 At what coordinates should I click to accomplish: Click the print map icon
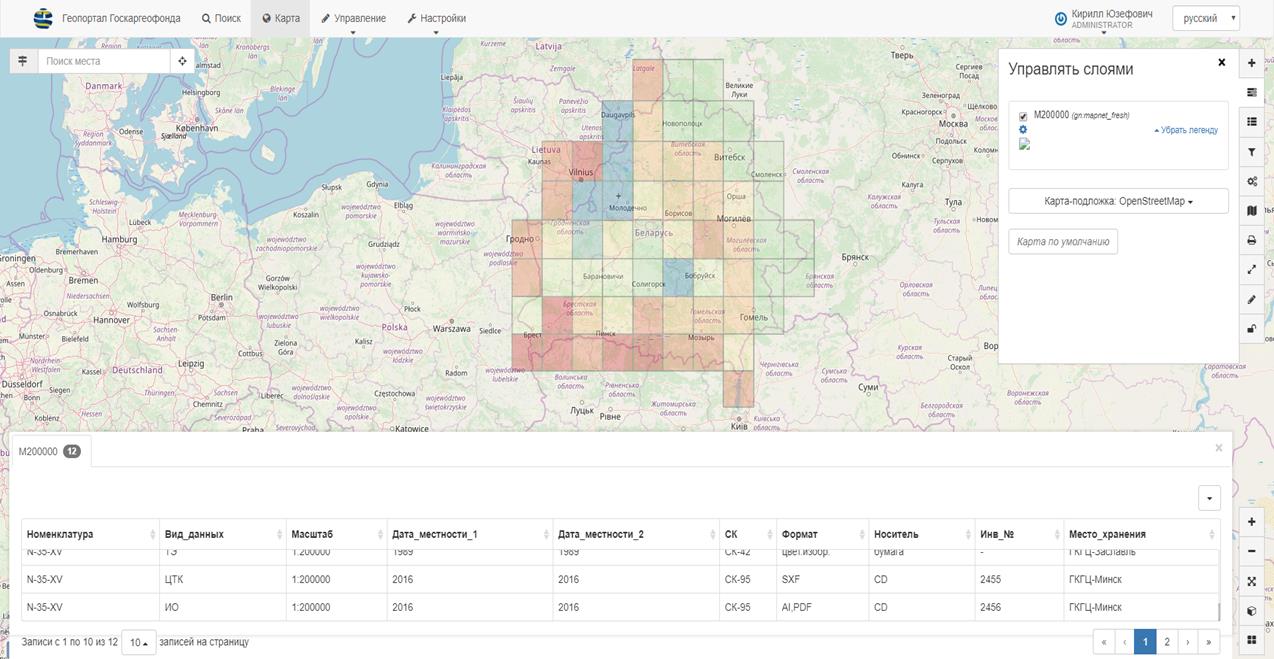tap(1251, 241)
